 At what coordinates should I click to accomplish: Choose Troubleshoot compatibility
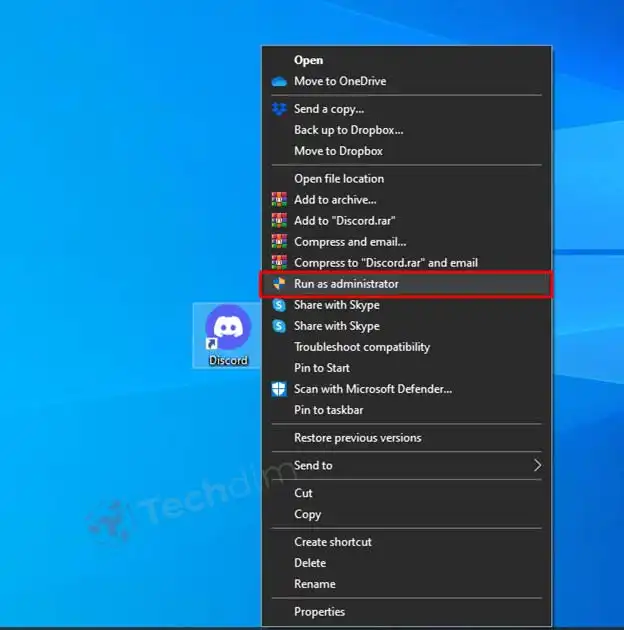click(x=361, y=347)
